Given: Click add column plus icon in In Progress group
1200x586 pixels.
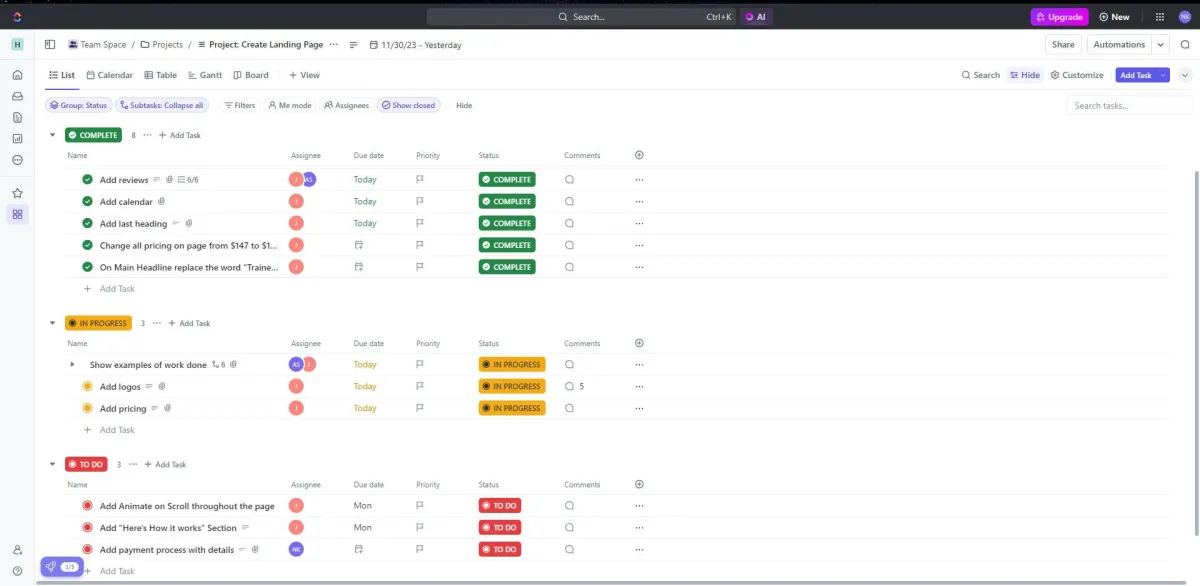Looking at the screenshot, I should [x=639, y=343].
